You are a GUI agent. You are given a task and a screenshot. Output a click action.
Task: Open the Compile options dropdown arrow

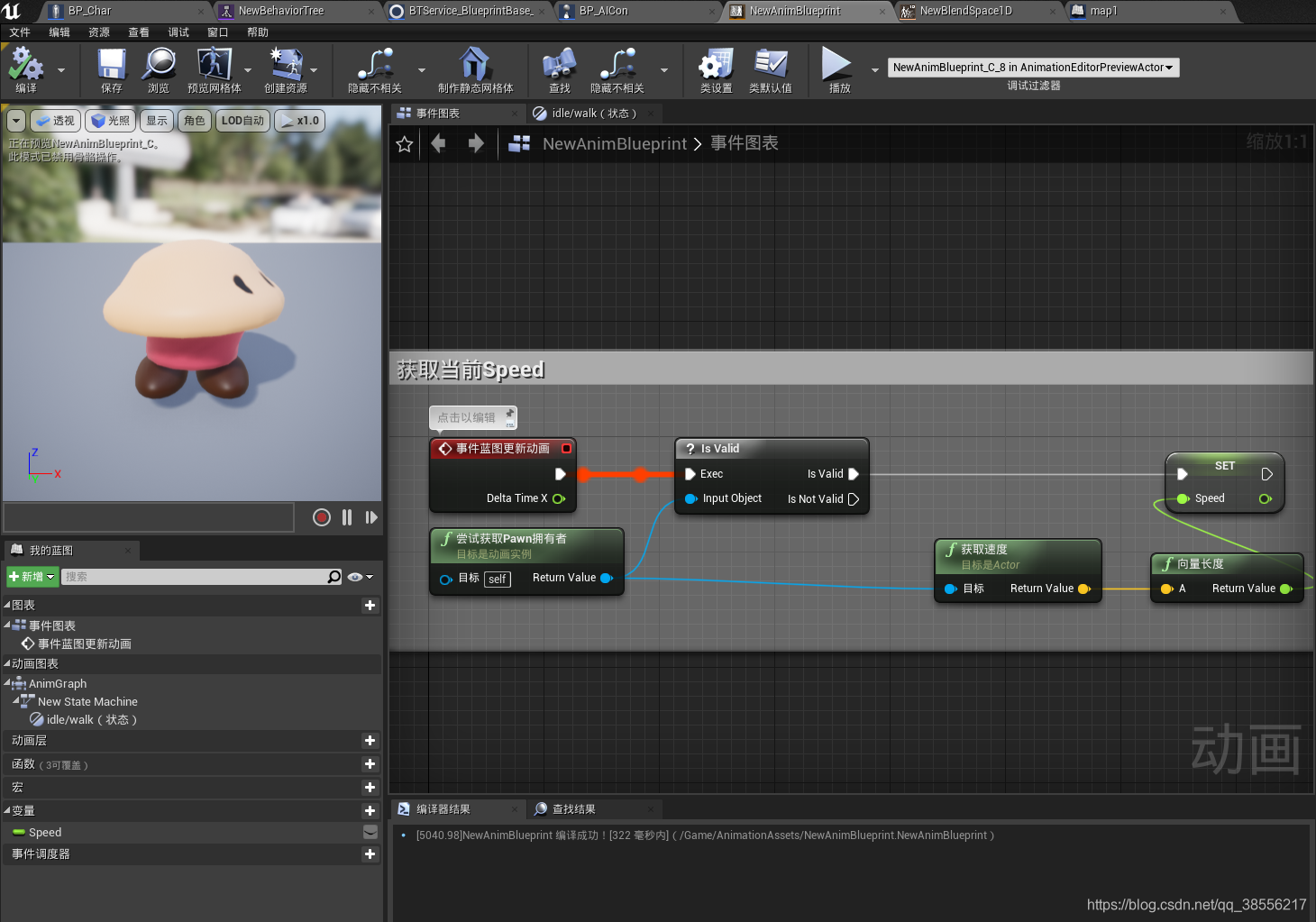[x=61, y=70]
